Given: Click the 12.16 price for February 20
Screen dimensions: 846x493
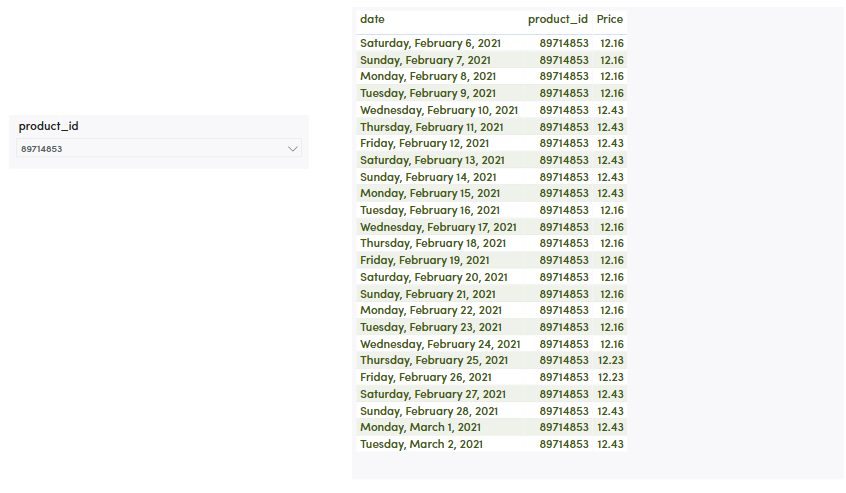Looking at the screenshot, I should 612,277.
